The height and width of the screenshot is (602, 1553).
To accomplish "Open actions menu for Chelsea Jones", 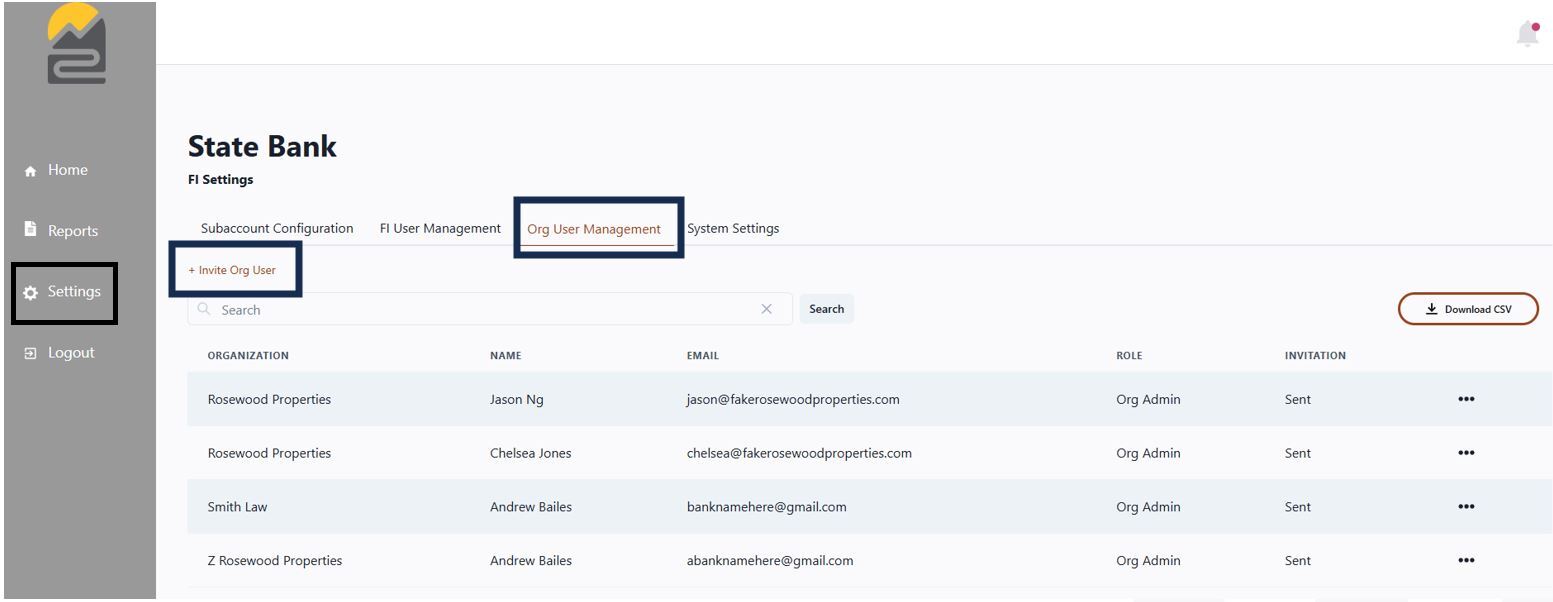I will (x=1466, y=453).
